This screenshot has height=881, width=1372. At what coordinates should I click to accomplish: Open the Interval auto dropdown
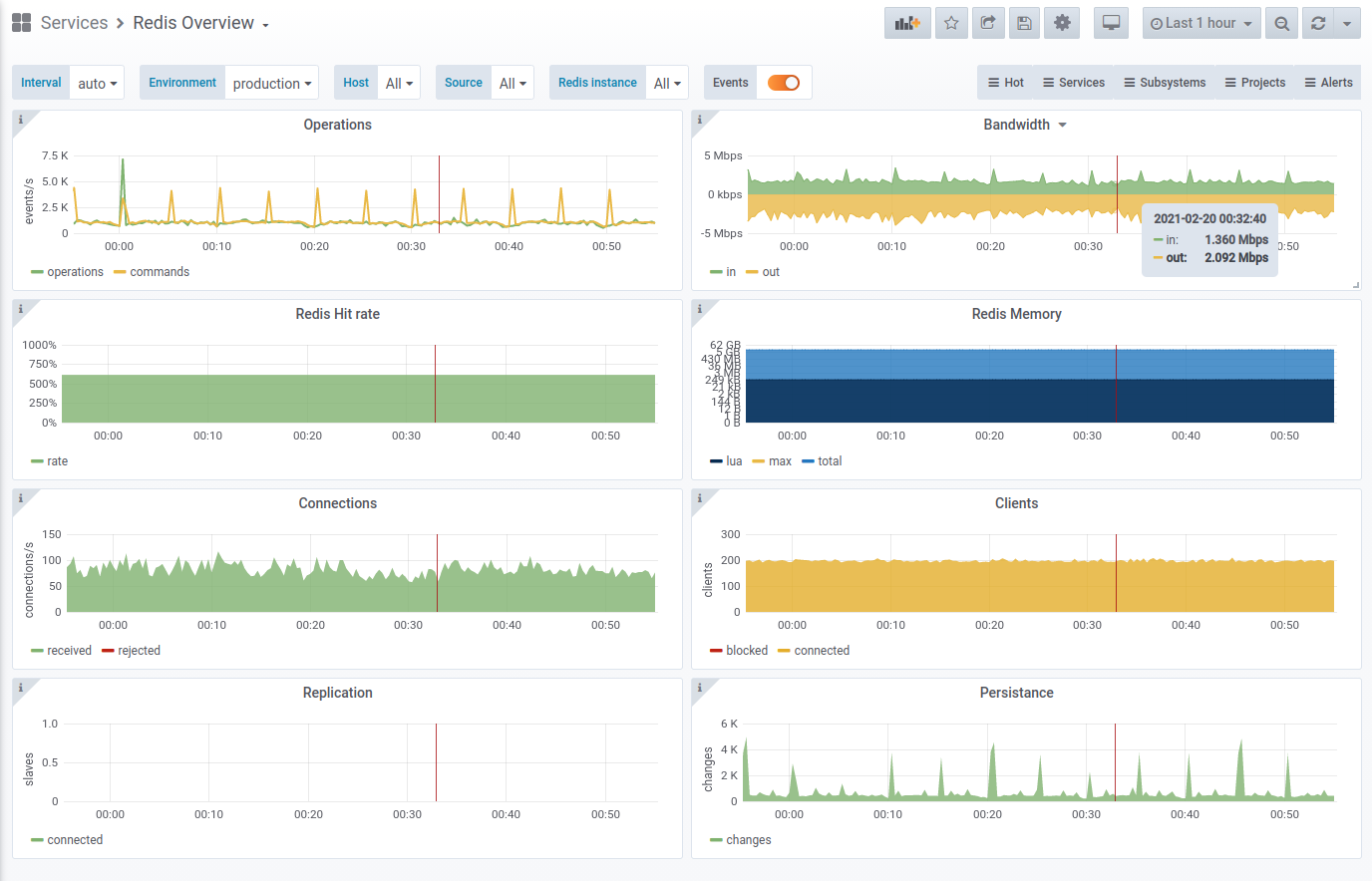[98, 84]
